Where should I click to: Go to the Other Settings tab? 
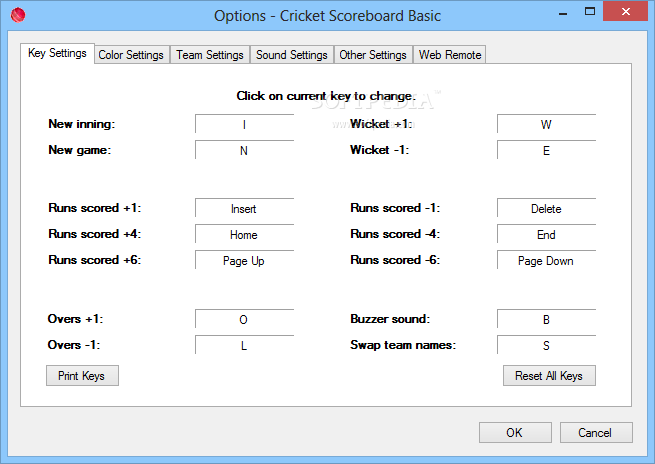point(373,55)
